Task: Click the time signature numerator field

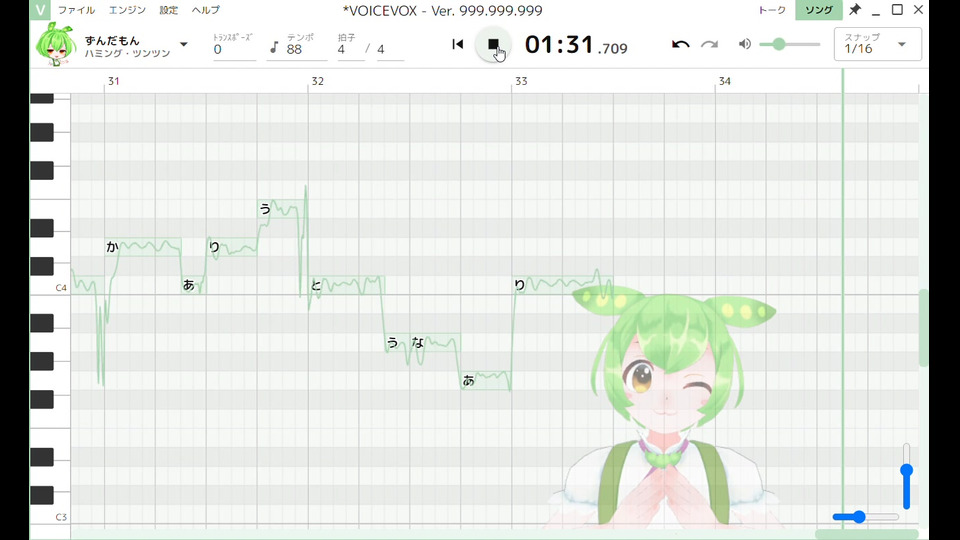Action: [350, 49]
